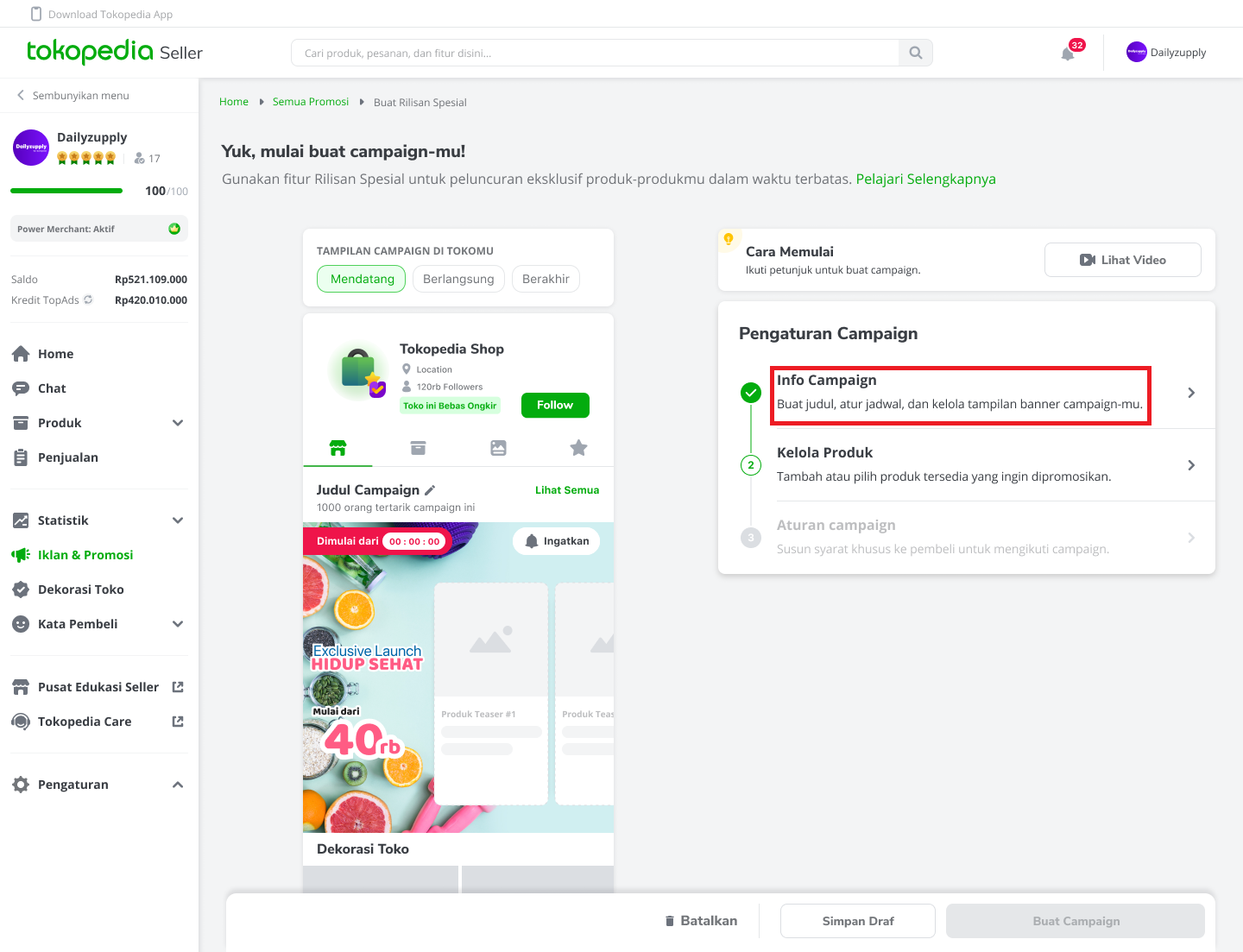
Task: Collapse the Pengaturan menu chevron
Action: coord(178,785)
